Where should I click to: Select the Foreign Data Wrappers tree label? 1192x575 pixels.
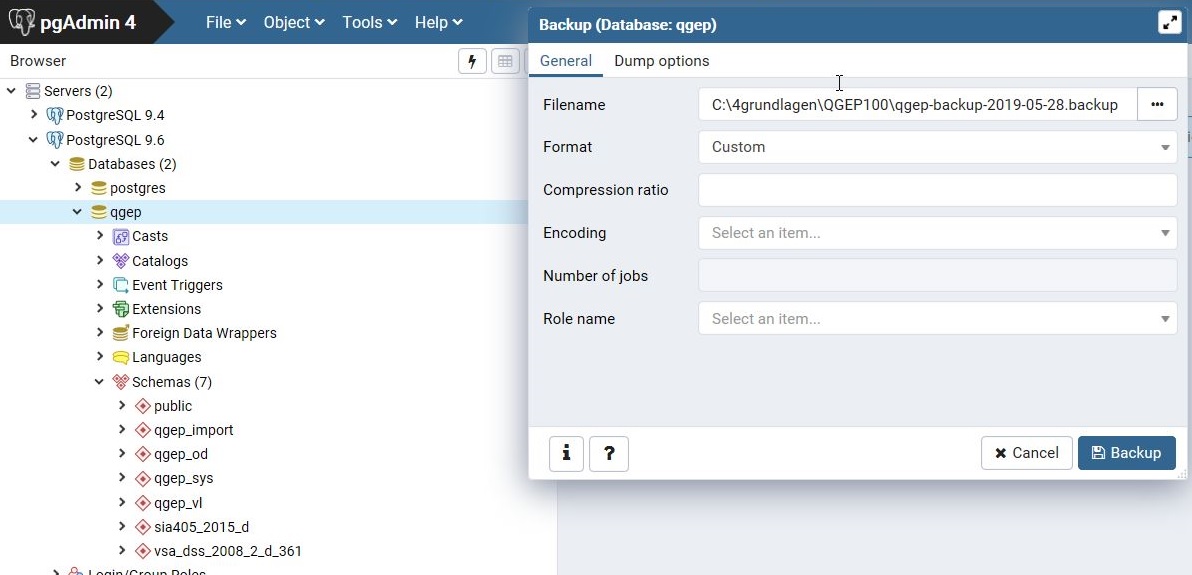[204, 333]
